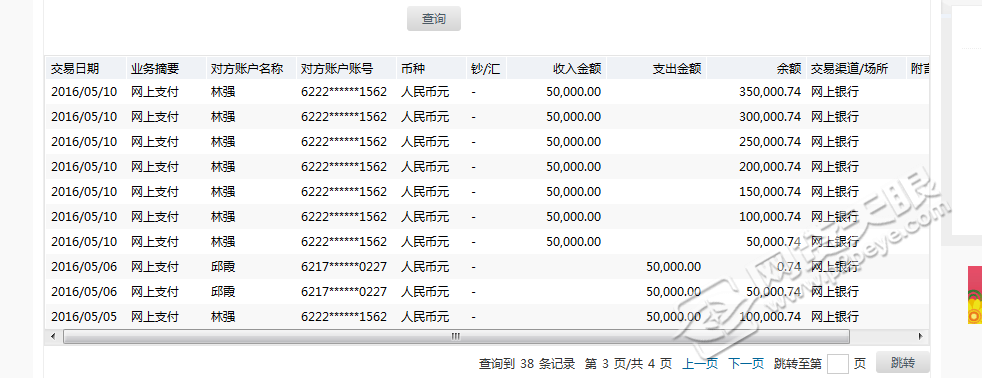Select the 50,000.74 balance dated 2016/05/10
982x378 pixels.
point(773,242)
